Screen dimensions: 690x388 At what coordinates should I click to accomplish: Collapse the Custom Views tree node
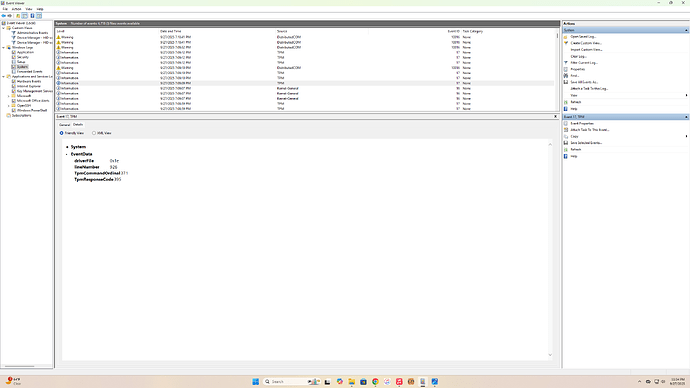[4, 28]
